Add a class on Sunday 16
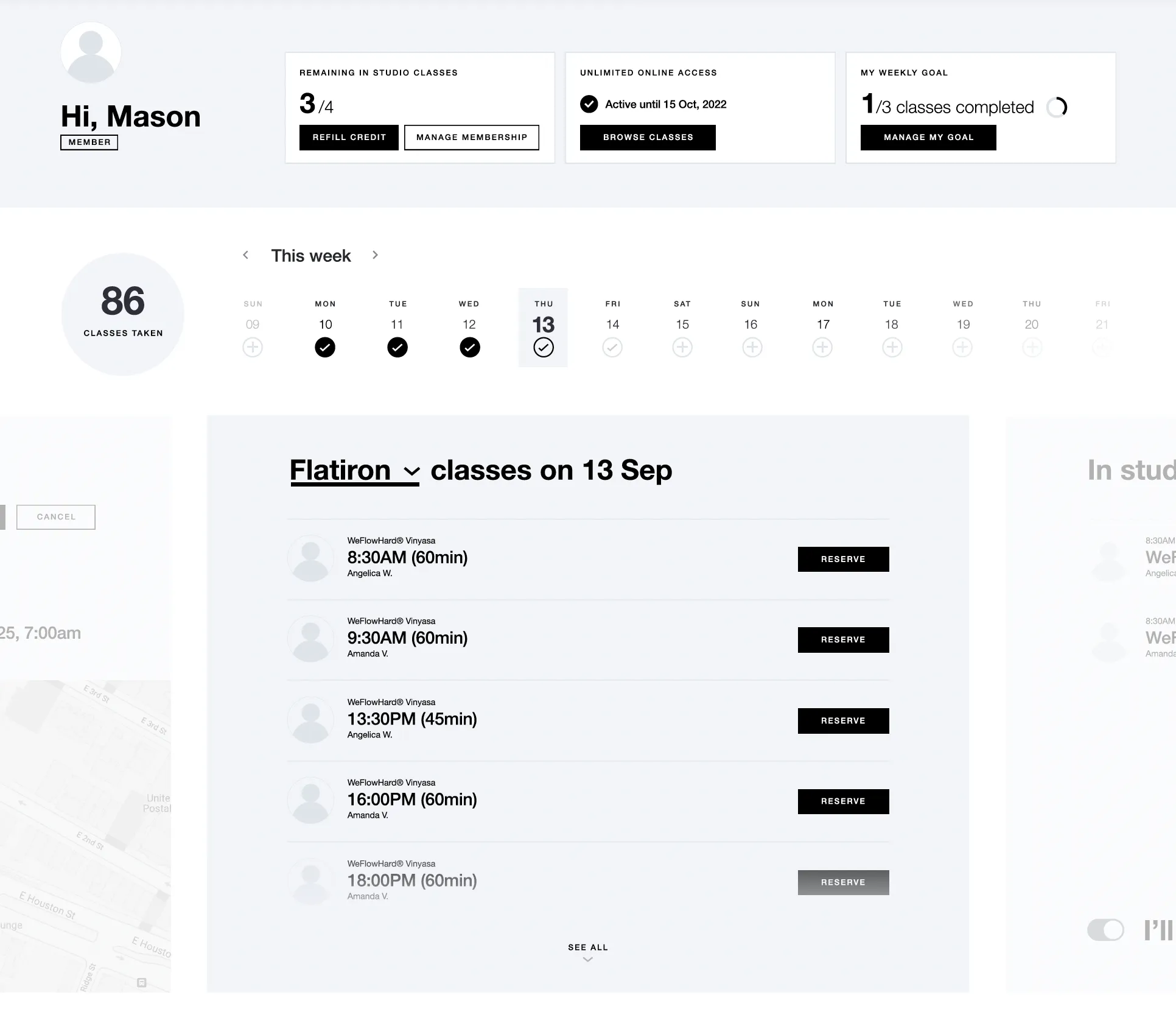The image size is (1176, 1023). (752, 348)
